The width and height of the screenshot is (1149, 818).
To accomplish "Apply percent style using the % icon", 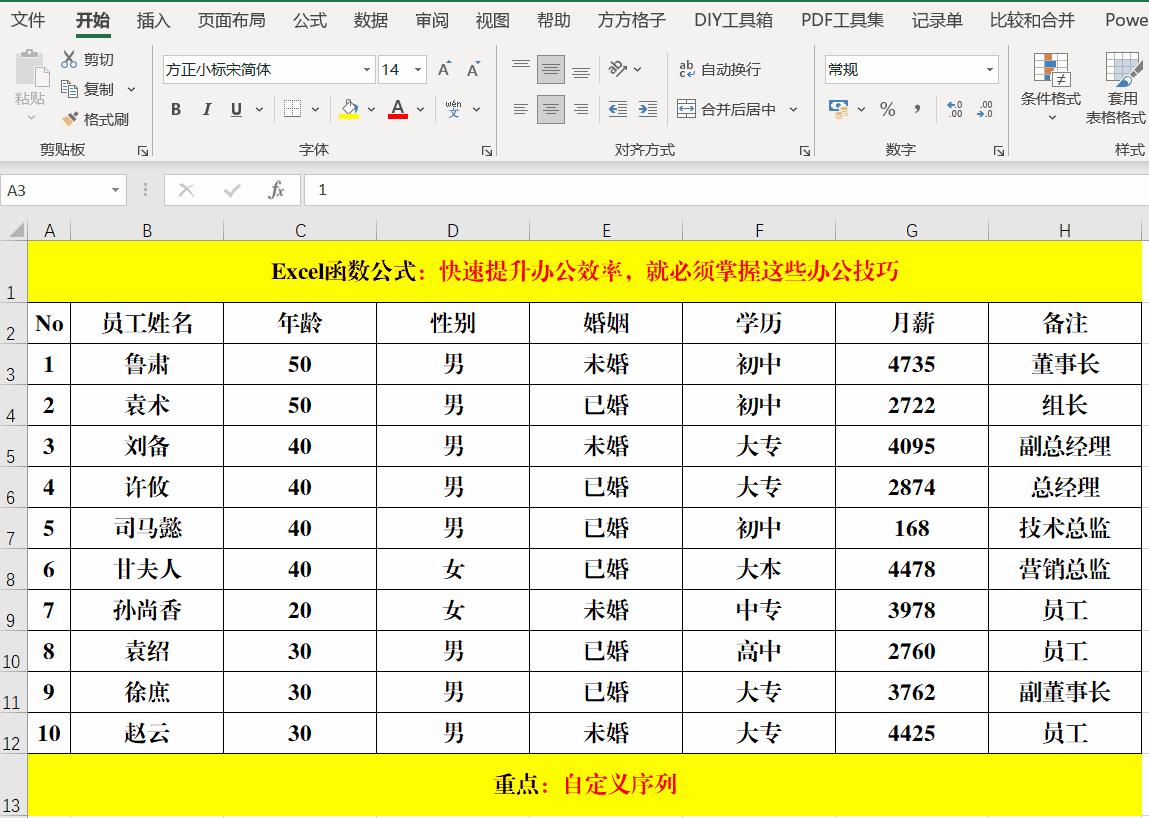I will click(x=887, y=110).
